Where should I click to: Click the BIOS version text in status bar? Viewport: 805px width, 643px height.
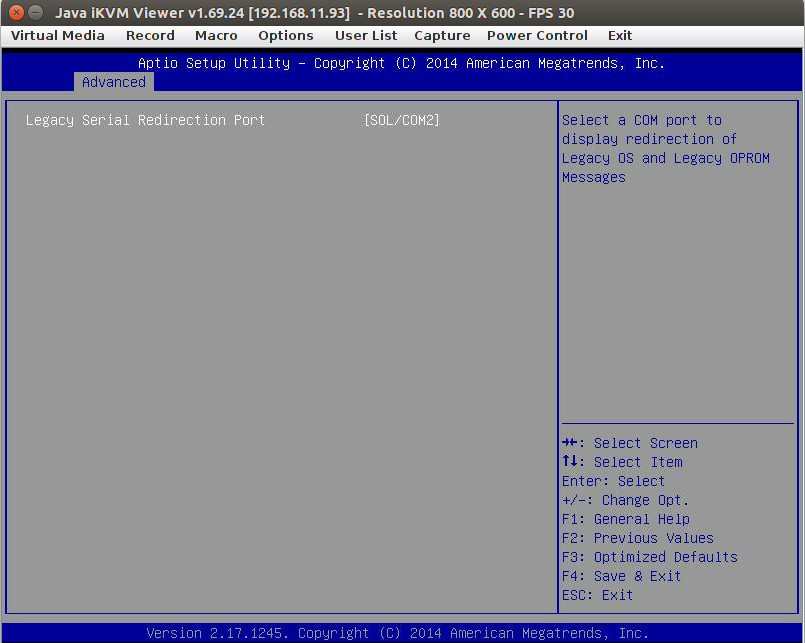coord(402,633)
